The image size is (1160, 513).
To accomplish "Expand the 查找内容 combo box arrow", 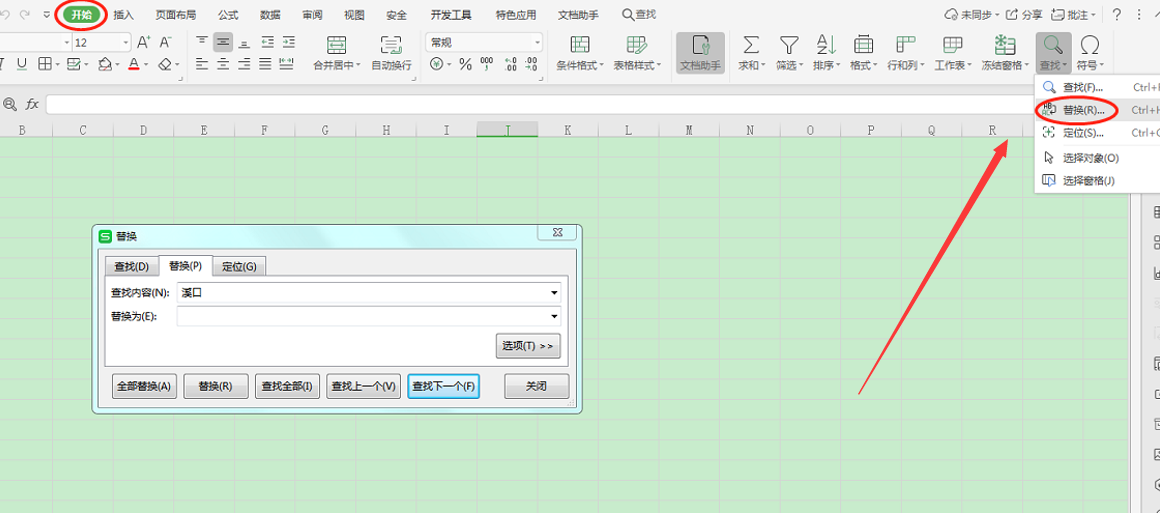I will click(554, 292).
